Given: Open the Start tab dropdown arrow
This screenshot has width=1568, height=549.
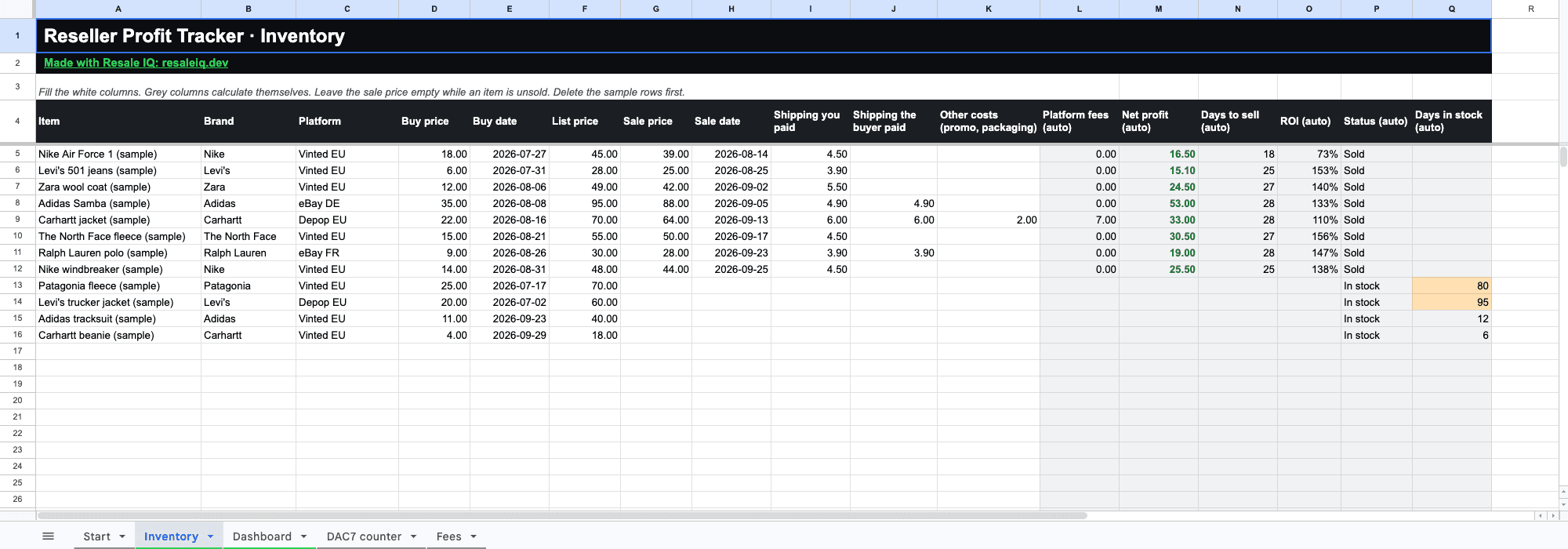Looking at the screenshot, I should 122,536.
